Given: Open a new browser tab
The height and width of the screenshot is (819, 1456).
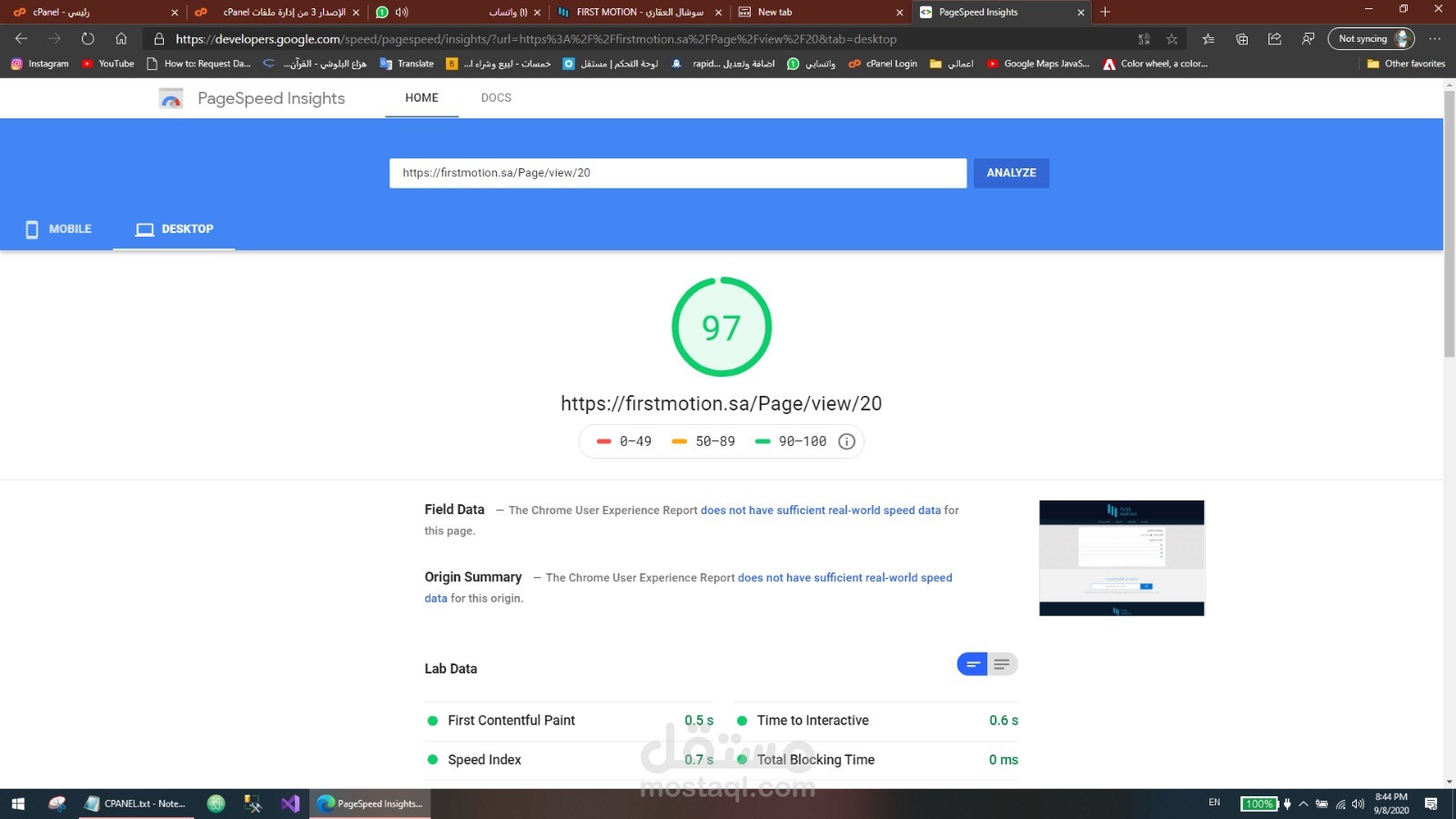Looking at the screenshot, I should click(x=1105, y=12).
